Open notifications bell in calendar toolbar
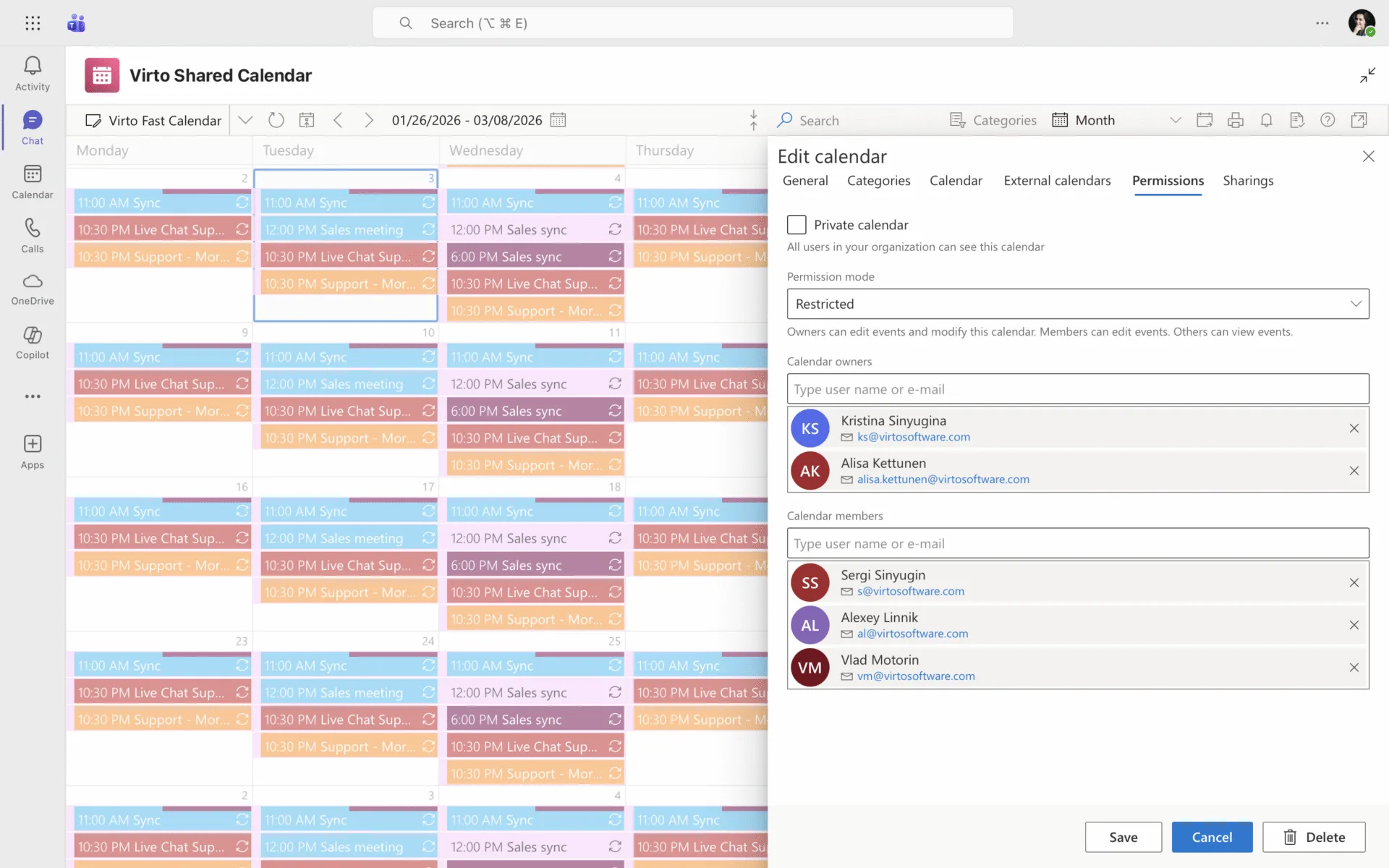This screenshot has height=868, width=1389. pos(1266,120)
